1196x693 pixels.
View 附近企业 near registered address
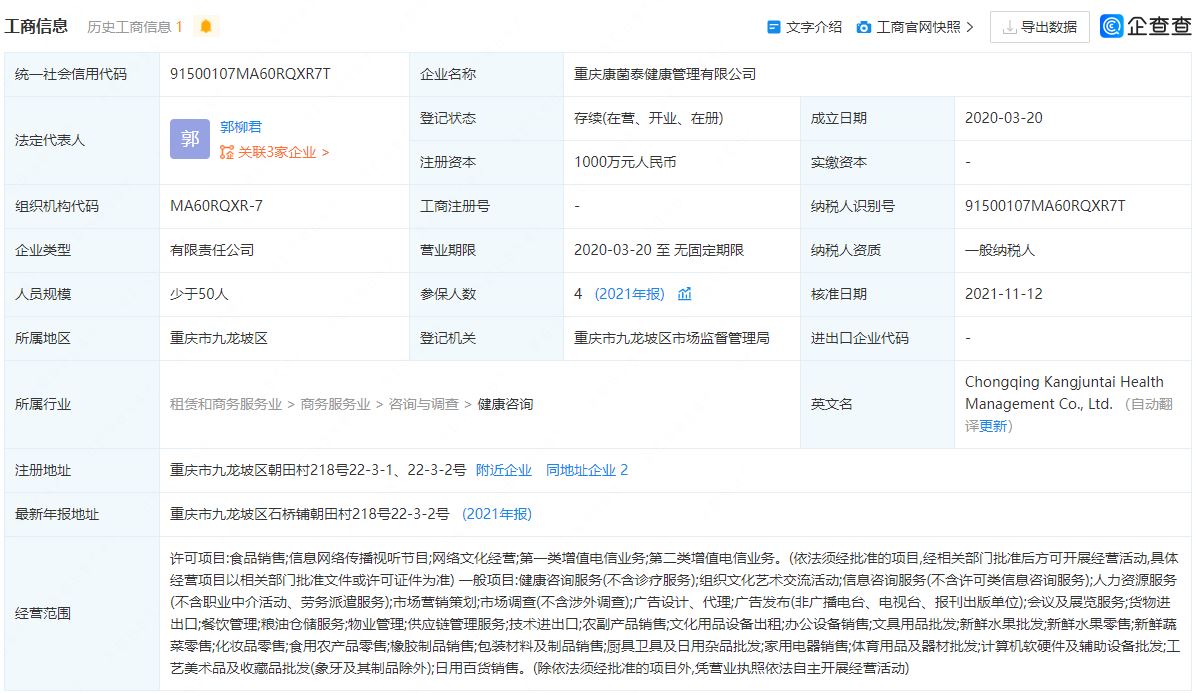pyautogui.click(x=504, y=470)
